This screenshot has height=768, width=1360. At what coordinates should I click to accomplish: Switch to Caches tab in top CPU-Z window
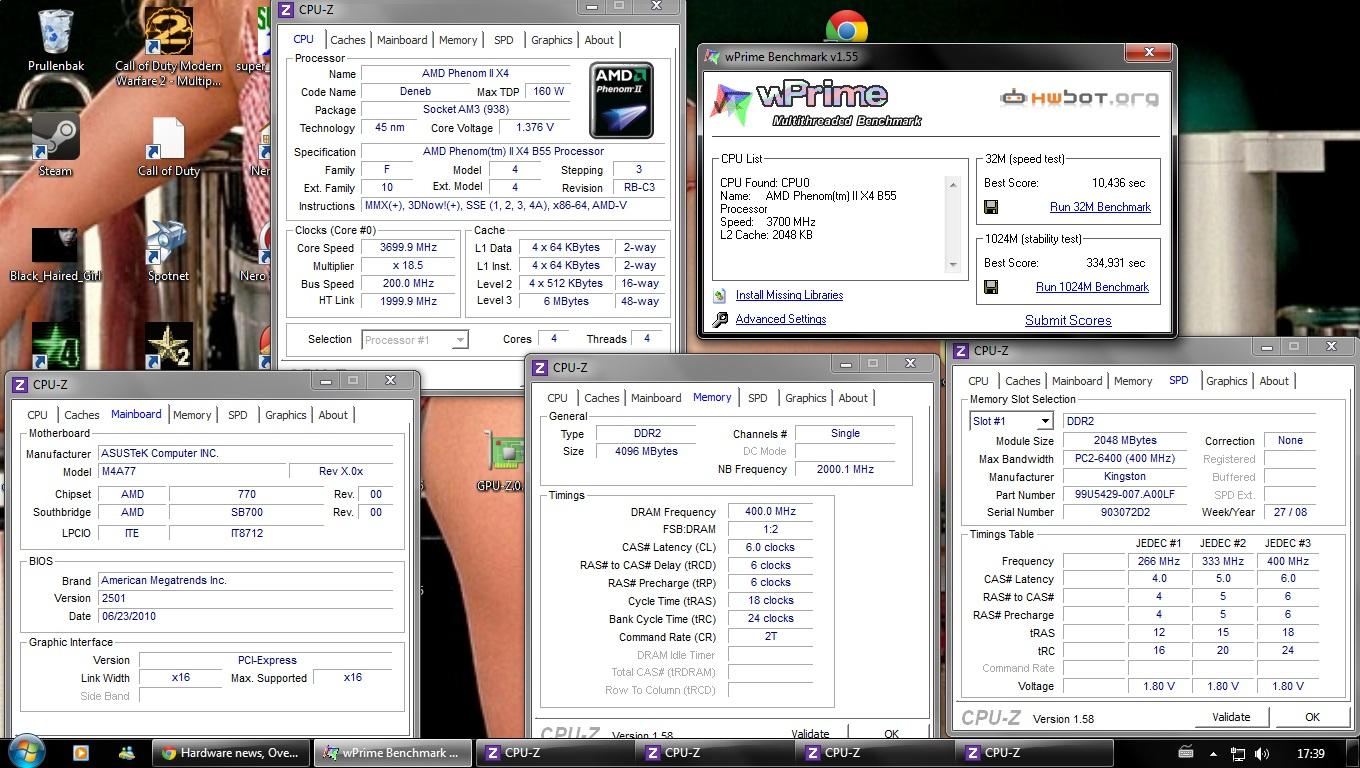tap(347, 40)
